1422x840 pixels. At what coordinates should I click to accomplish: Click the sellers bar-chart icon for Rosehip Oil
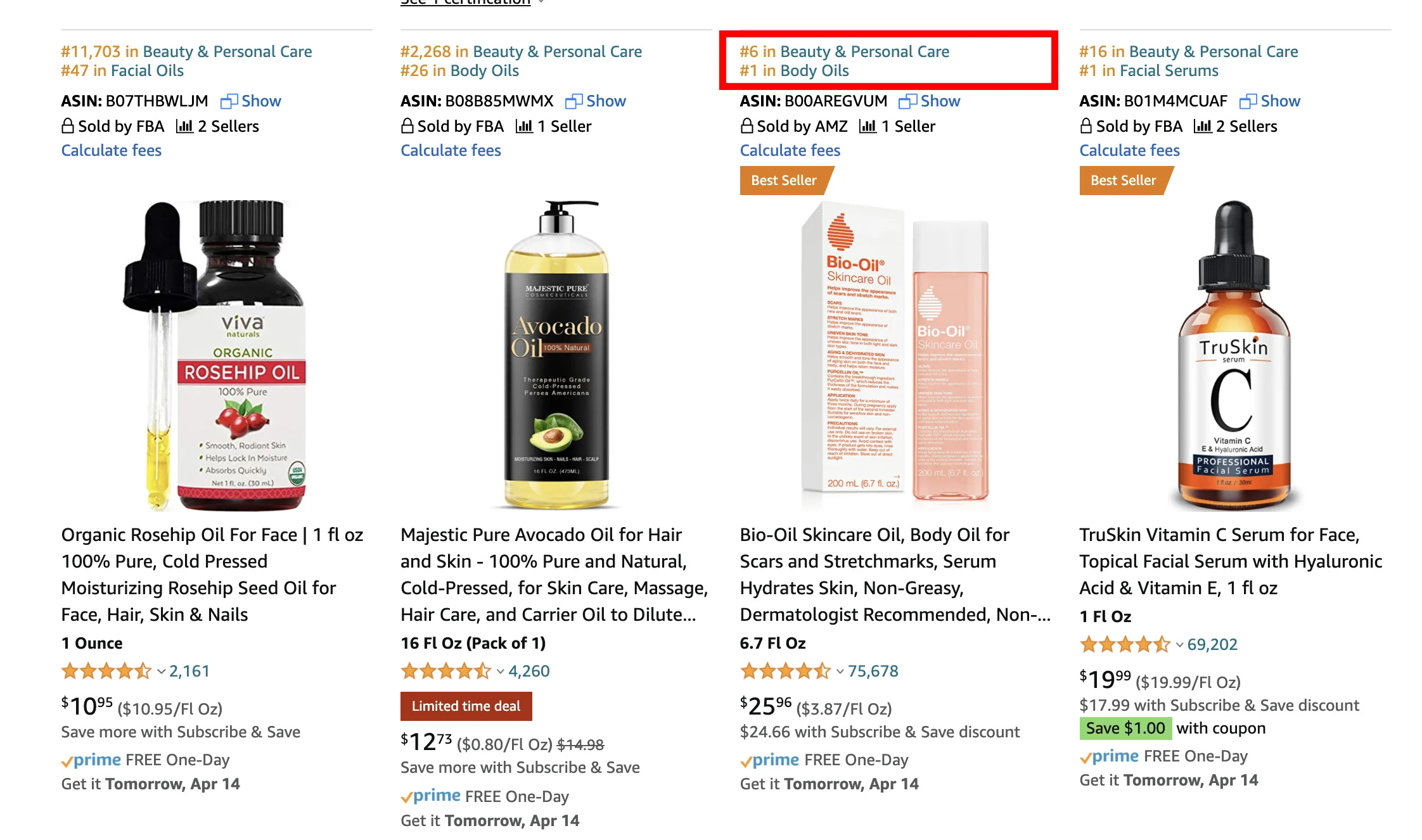[x=184, y=127]
